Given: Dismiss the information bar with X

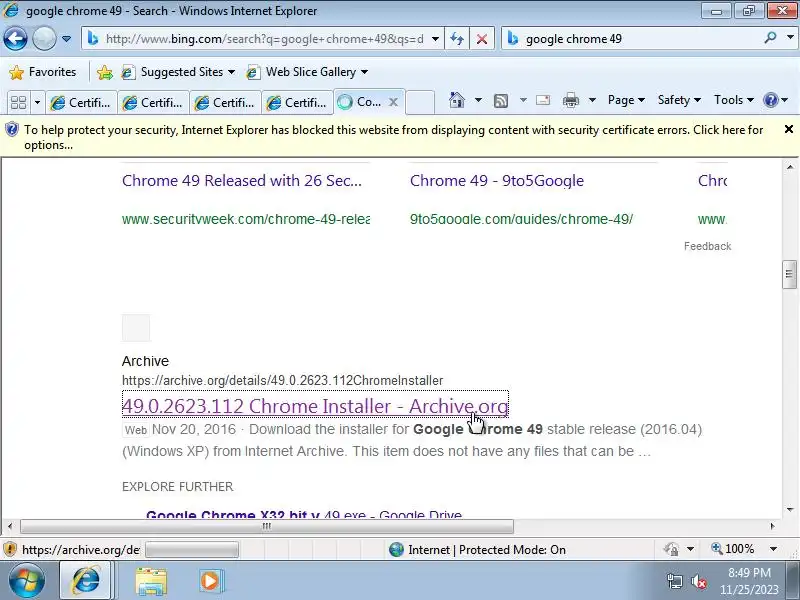Looking at the screenshot, I should [789, 129].
